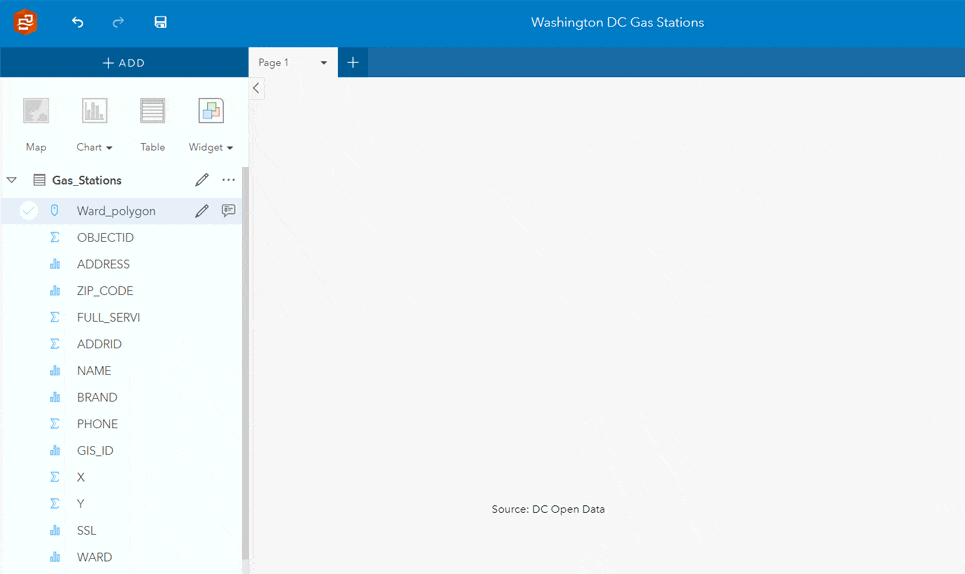This screenshot has height=574, width=965.
Task: Change OBJECTID number field type icon
Action: pos(55,237)
